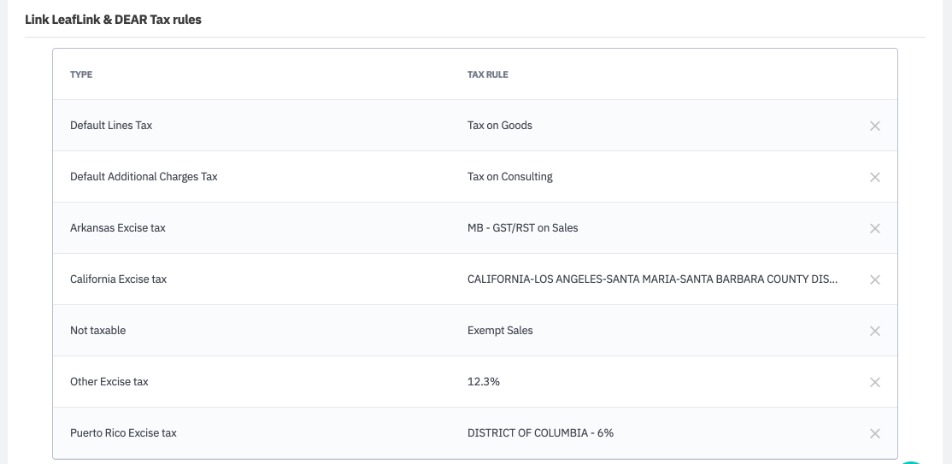Click the TAX RULE column header
This screenshot has width=952, height=464.
(490, 75)
